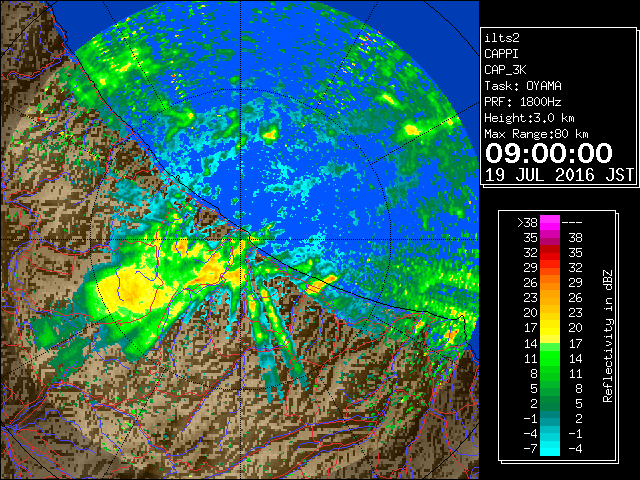
Task: Click the '-4' label at right legend bottom
Action: pos(575,449)
